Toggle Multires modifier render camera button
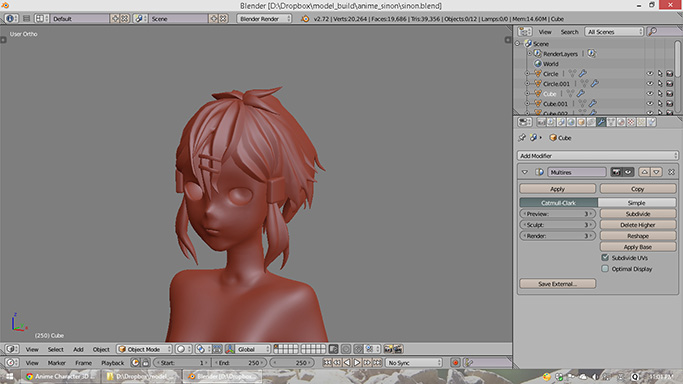 pyautogui.click(x=616, y=172)
